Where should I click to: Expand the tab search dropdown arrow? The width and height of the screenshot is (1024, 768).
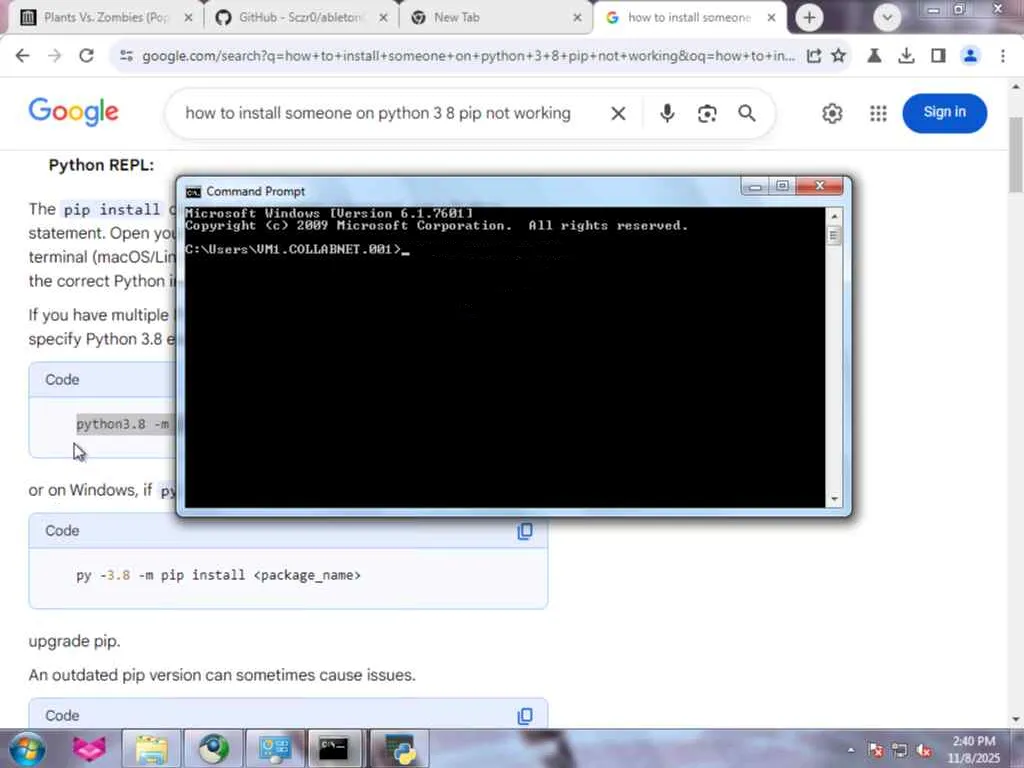(887, 18)
